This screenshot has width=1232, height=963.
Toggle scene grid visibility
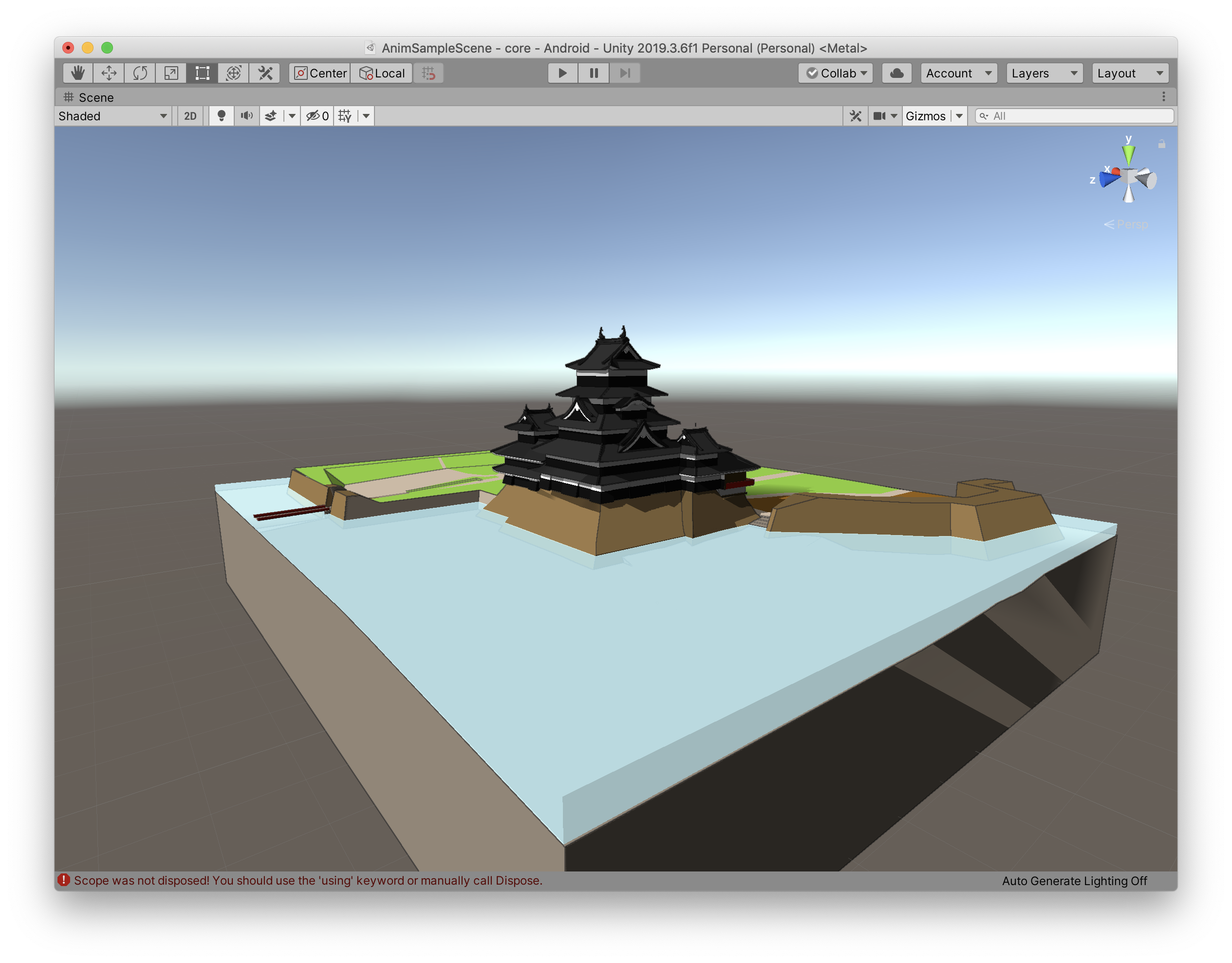tap(345, 116)
